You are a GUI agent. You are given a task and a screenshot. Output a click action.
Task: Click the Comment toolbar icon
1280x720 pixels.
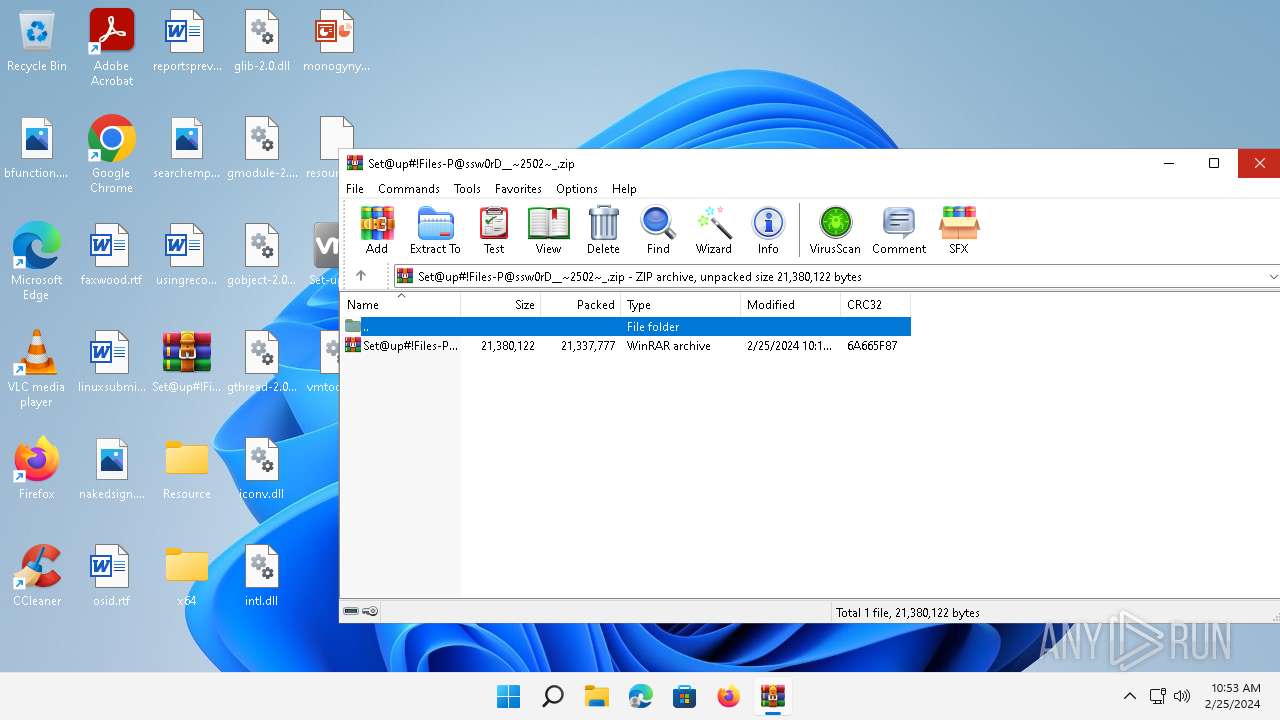[x=899, y=231]
